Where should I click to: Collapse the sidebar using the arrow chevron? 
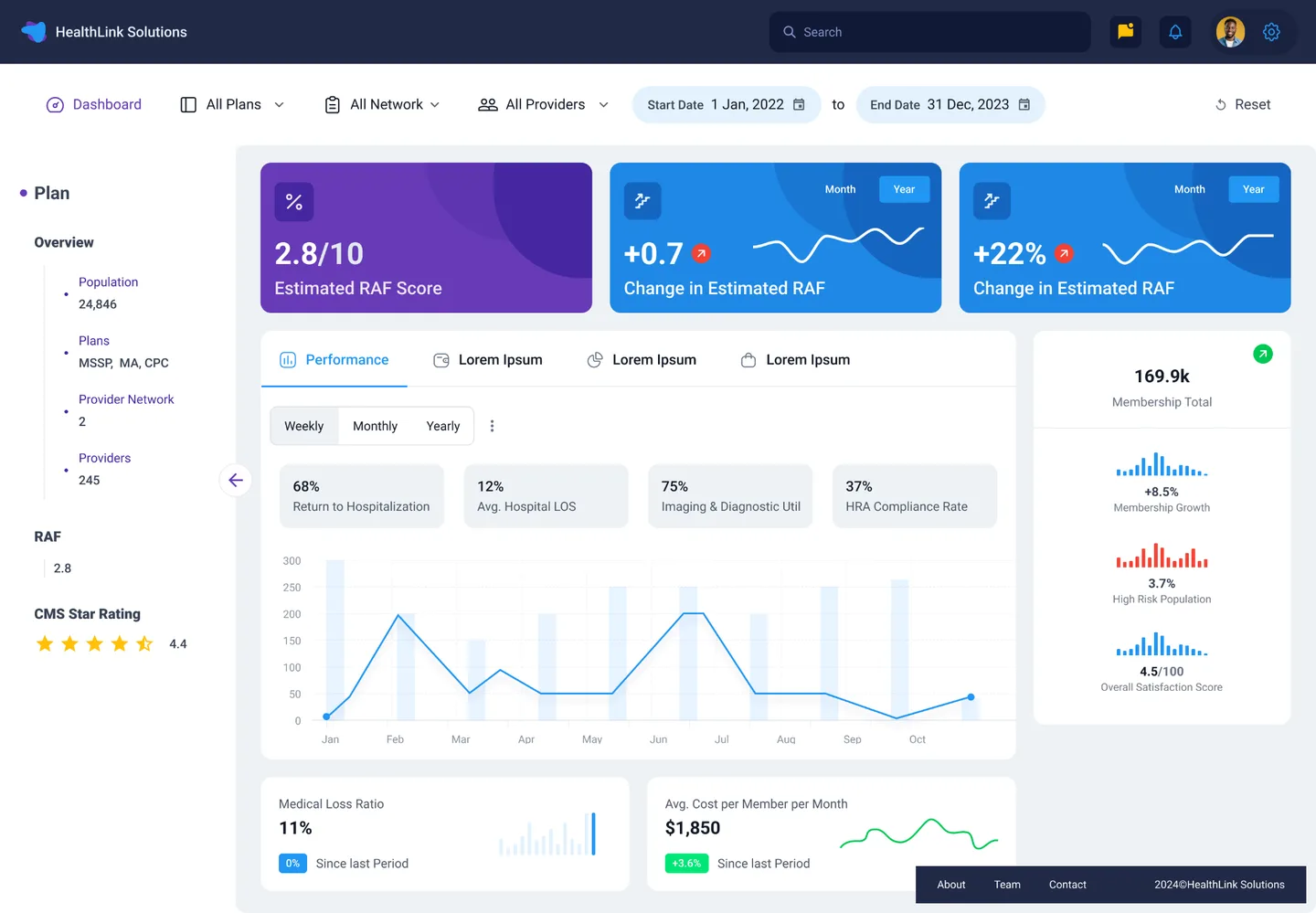coord(235,480)
